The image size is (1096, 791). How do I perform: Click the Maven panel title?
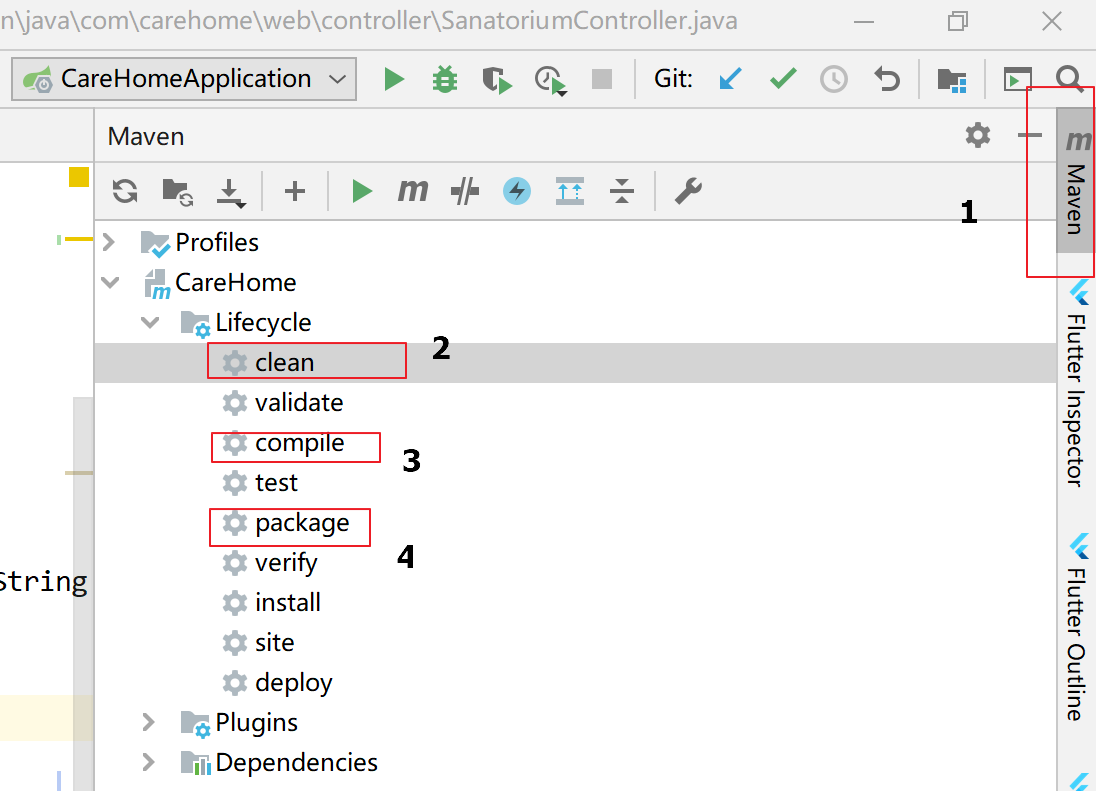[146, 136]
